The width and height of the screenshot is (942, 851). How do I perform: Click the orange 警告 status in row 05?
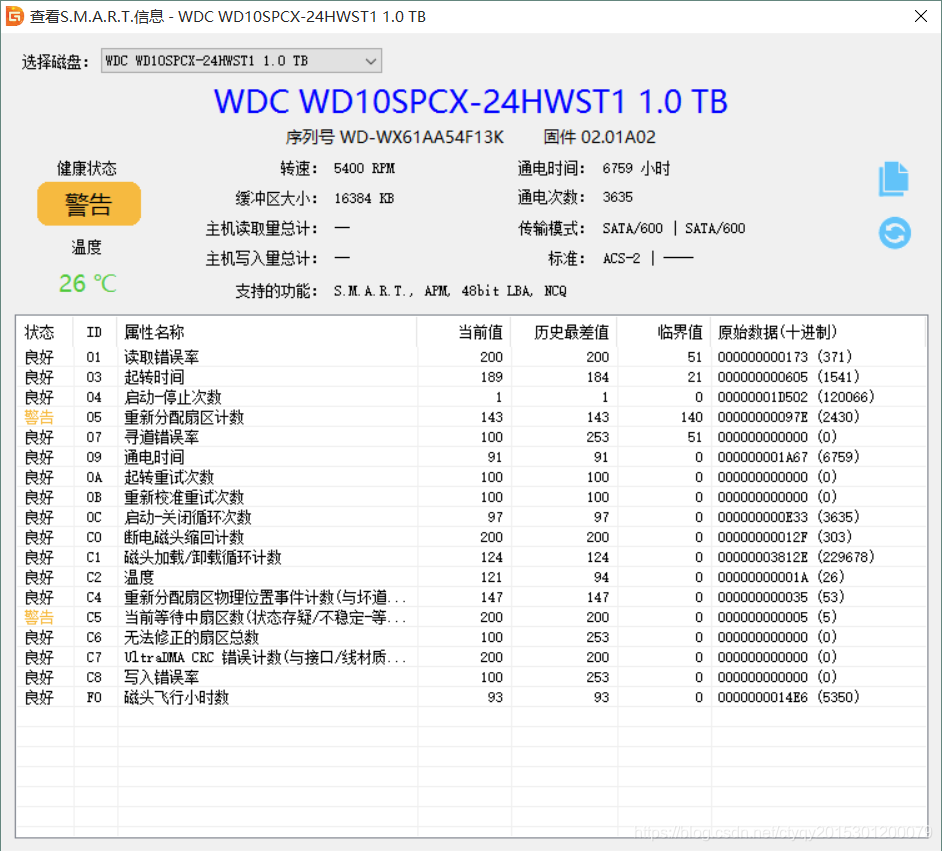(x=39, y=417)
